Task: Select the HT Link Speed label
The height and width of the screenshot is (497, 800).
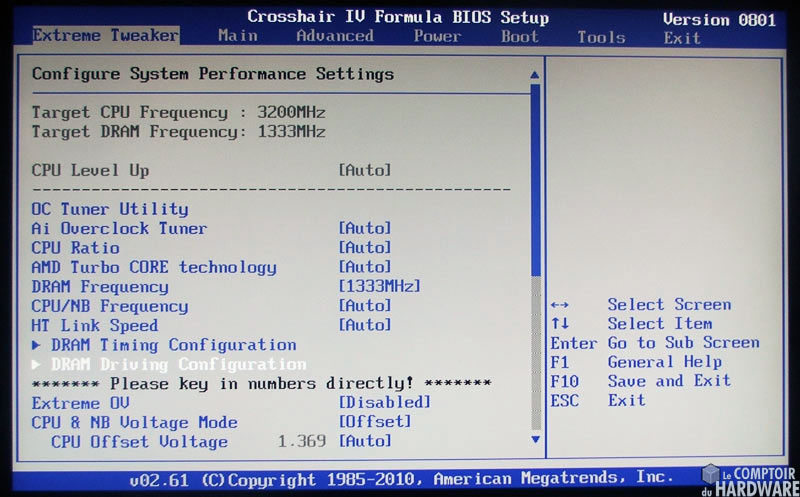Action: pos(95,325)
